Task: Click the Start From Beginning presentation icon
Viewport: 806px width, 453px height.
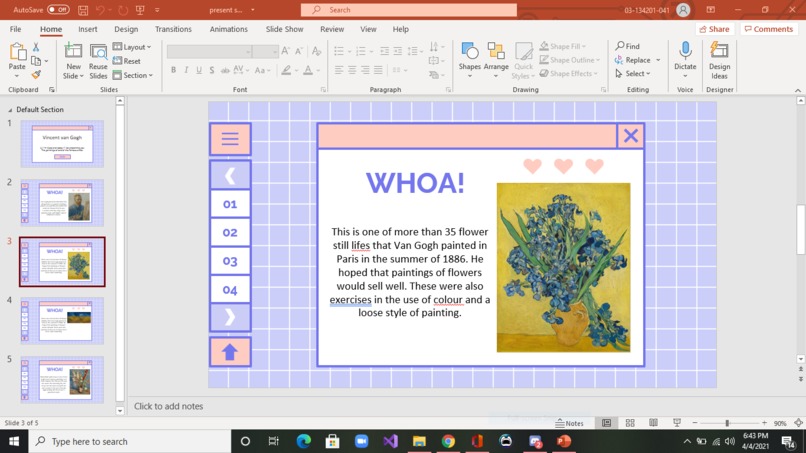Action: [140, 10]
